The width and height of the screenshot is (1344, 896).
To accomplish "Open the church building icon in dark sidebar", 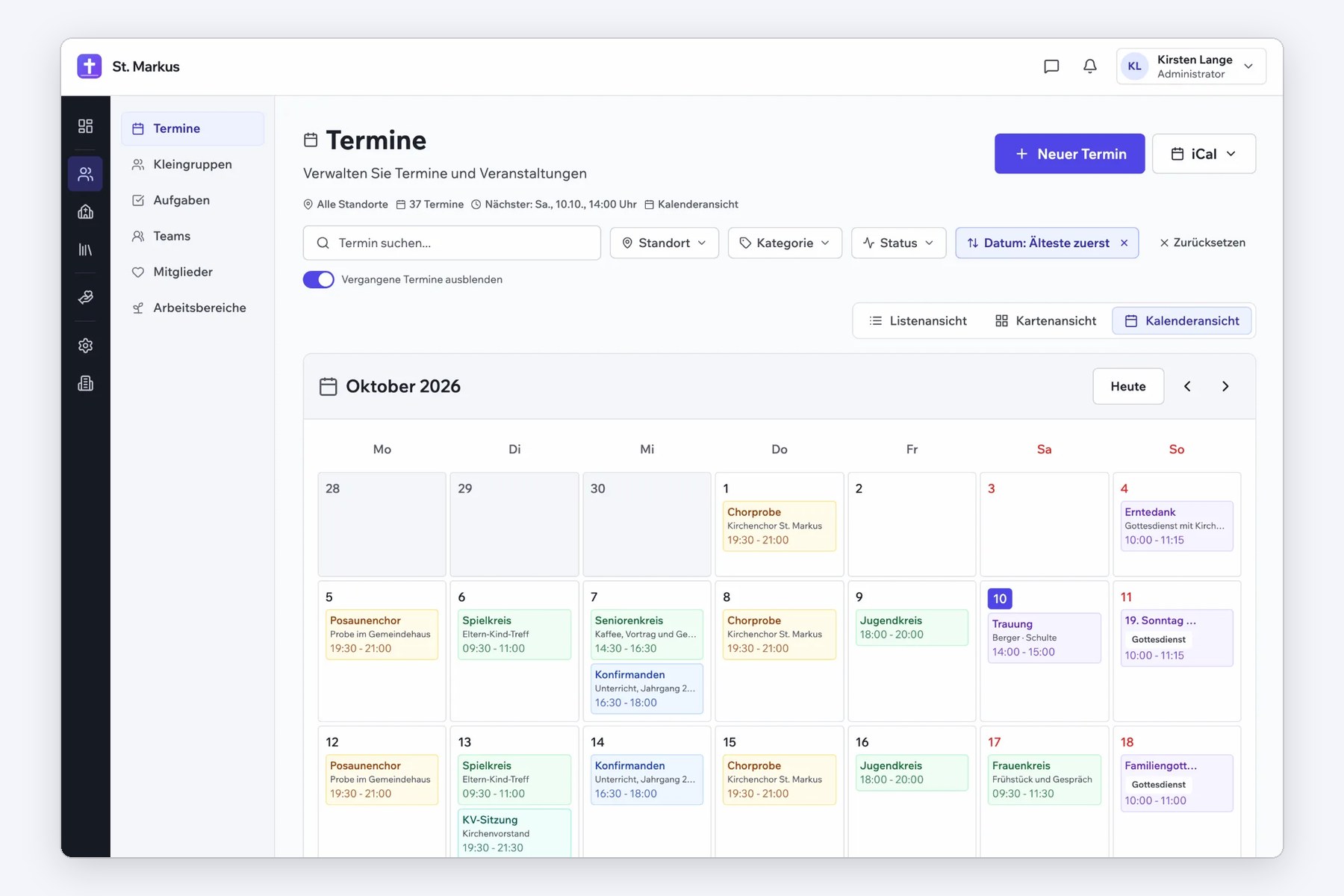I will [x=86, y=212].
